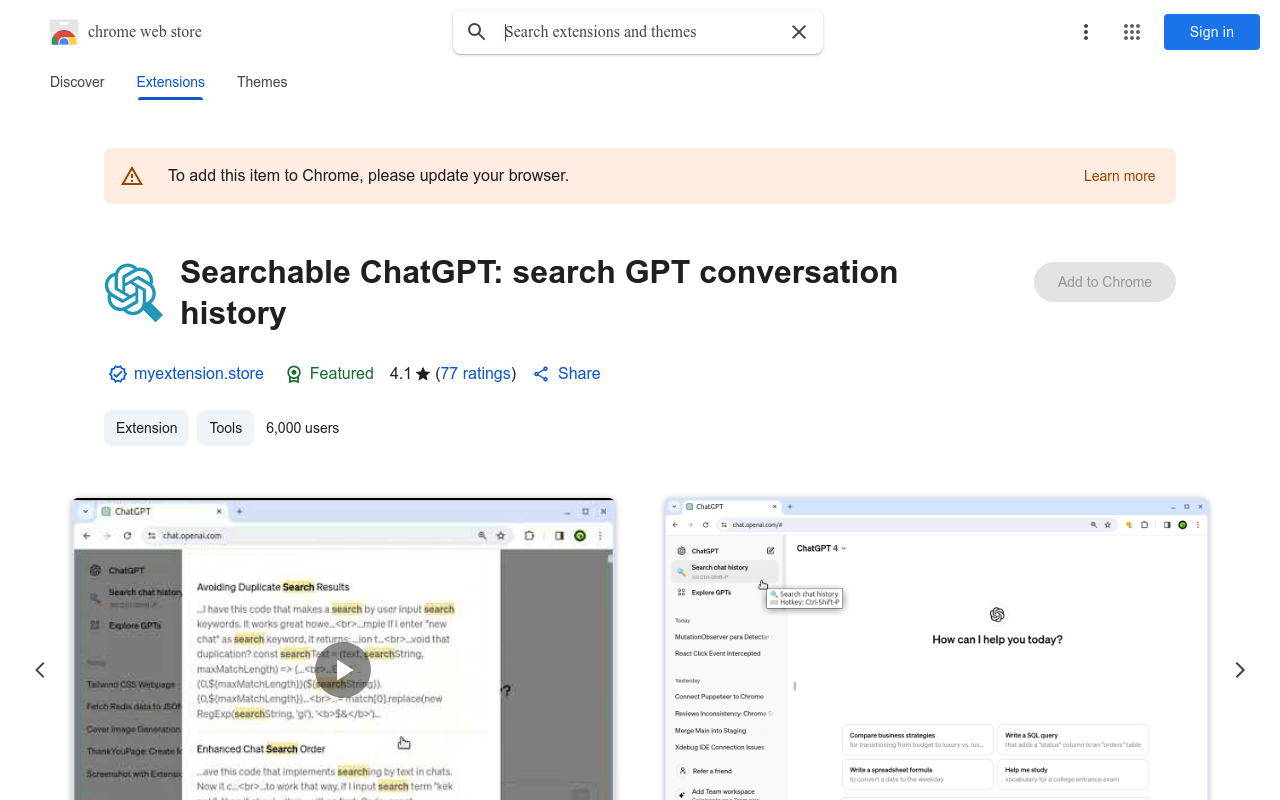Focus the Search extensions and themes field
Image resolution: width=1280 pixels, height=800 pixels.
(640, 32)
